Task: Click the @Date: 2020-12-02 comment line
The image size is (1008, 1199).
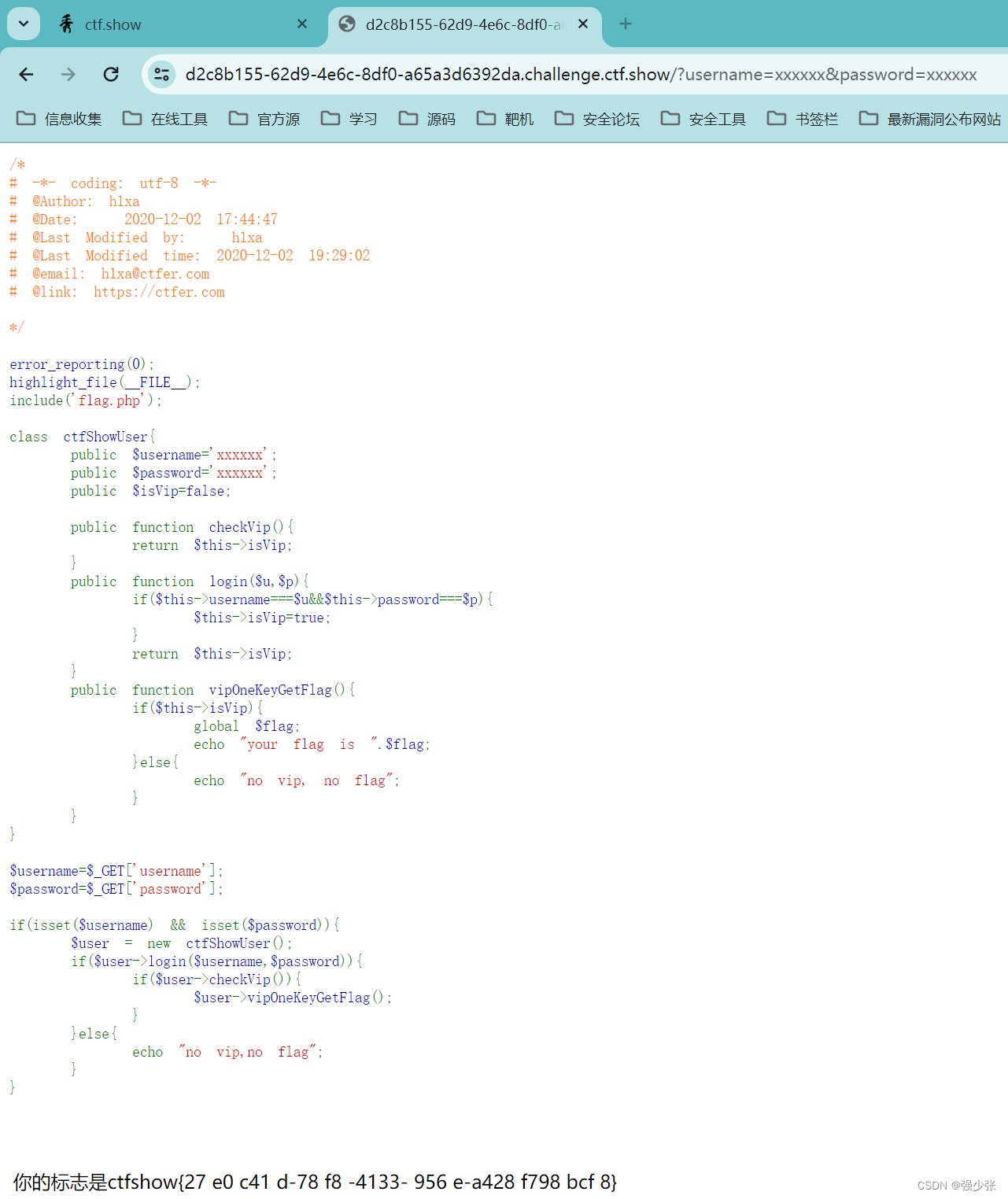Action: point(144,220)
